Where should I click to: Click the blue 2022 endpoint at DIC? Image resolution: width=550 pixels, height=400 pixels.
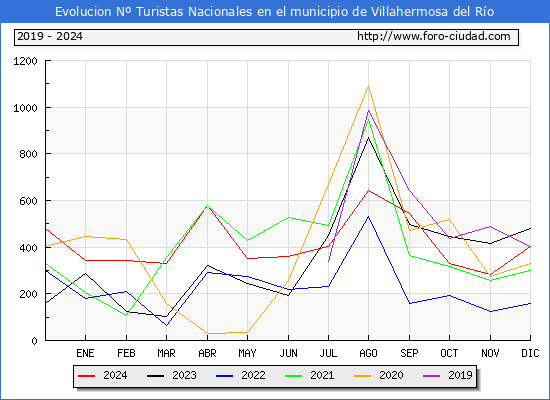click(530, 304)
